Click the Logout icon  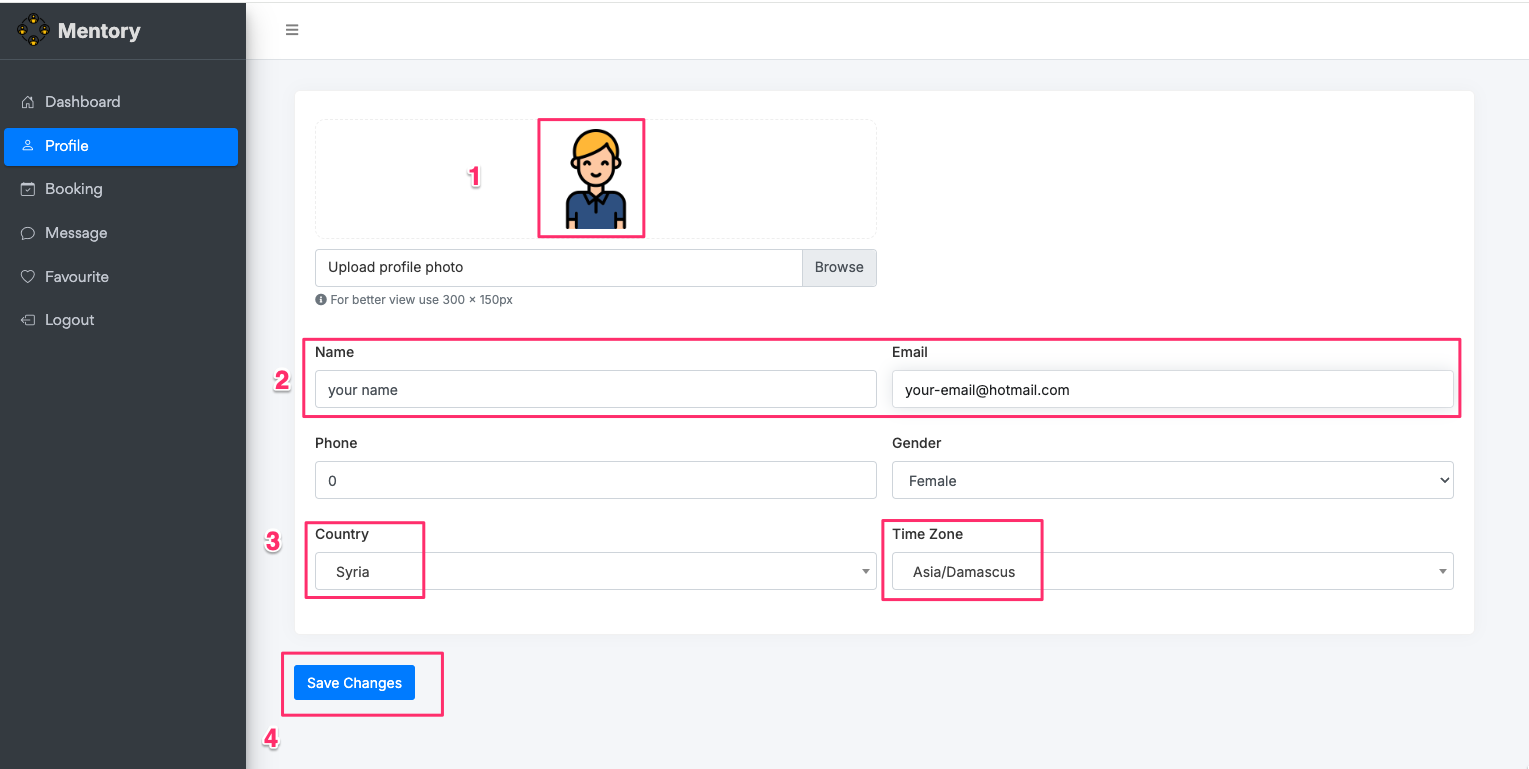26,319
